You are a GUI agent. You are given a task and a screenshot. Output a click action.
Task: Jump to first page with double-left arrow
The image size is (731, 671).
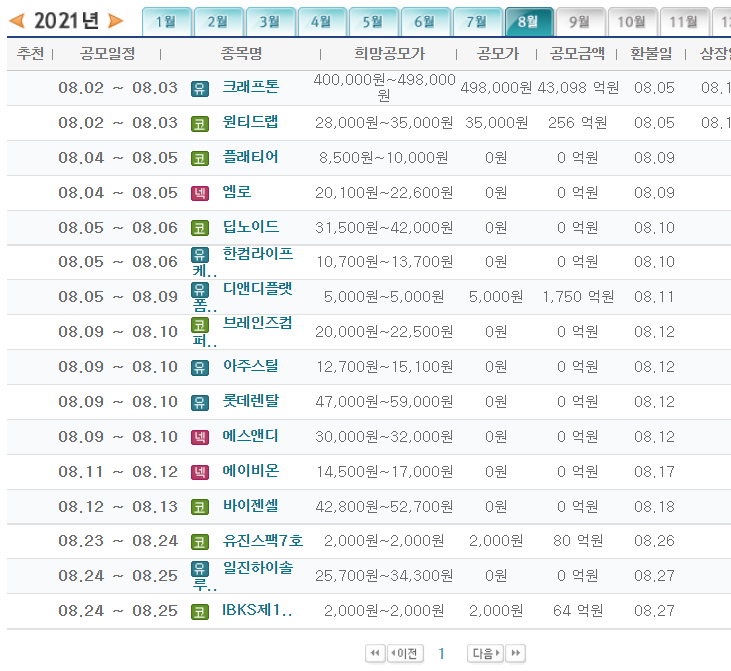[x=375, y=653]
